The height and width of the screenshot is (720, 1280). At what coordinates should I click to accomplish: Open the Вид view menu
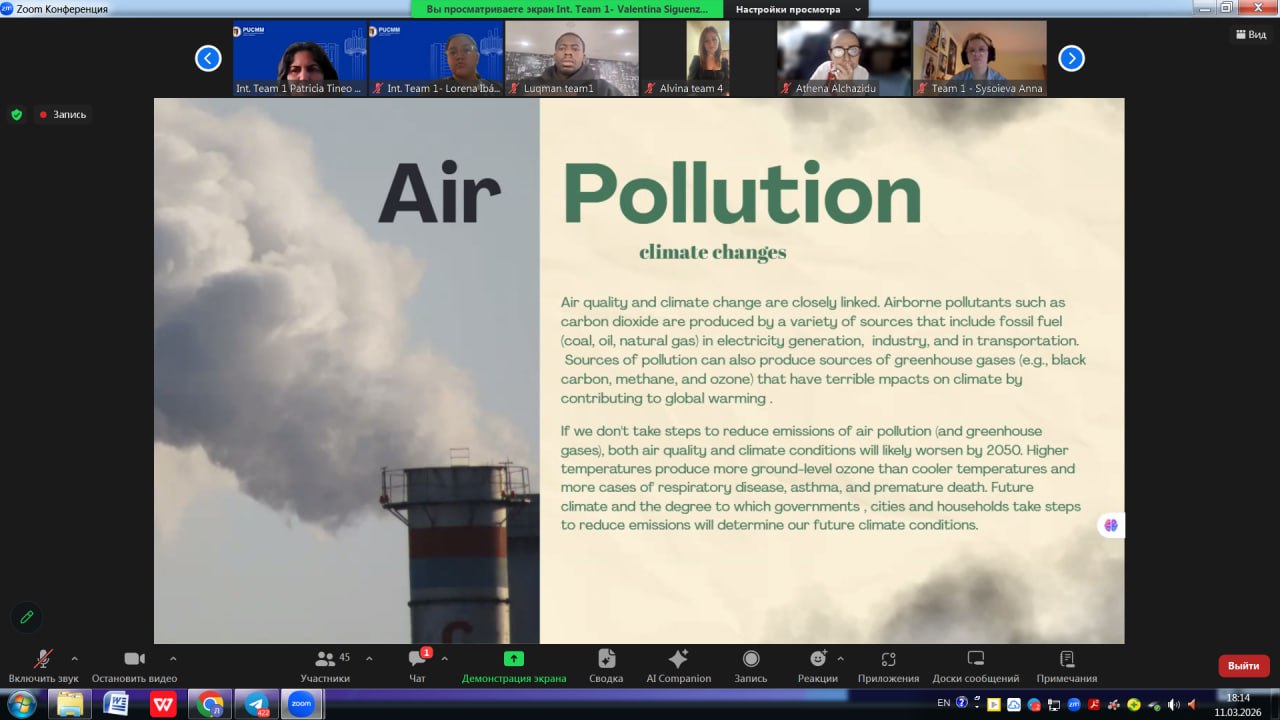pos(1250,34)
